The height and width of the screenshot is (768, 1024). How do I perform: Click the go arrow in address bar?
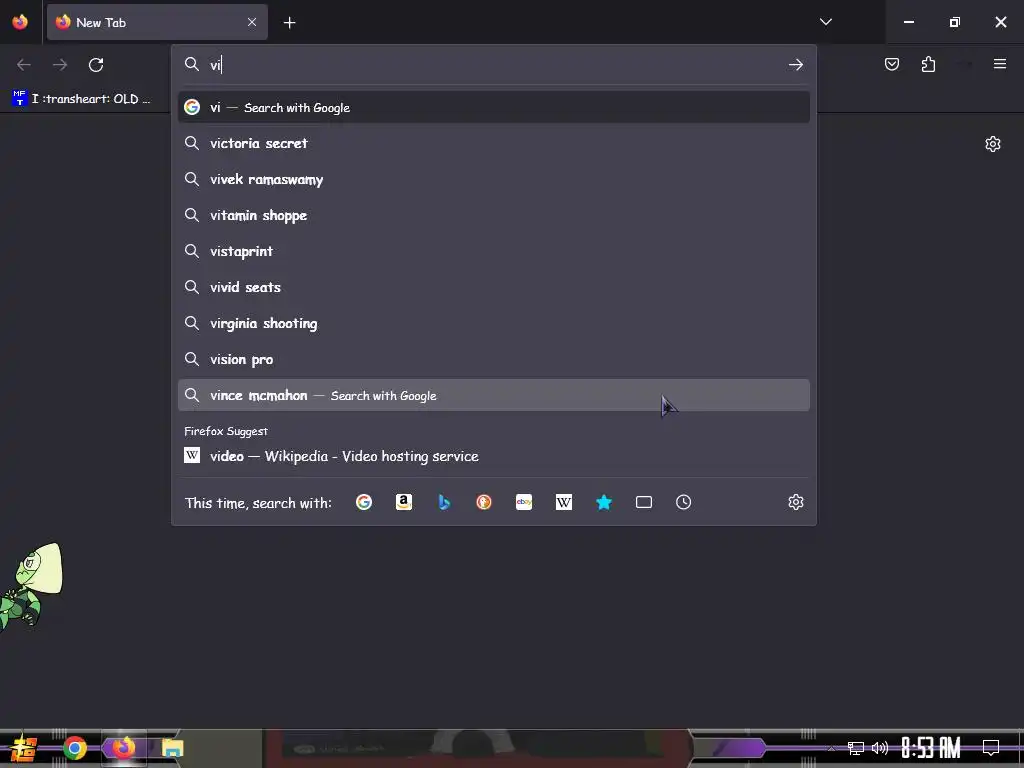click(x=795, y=65)
